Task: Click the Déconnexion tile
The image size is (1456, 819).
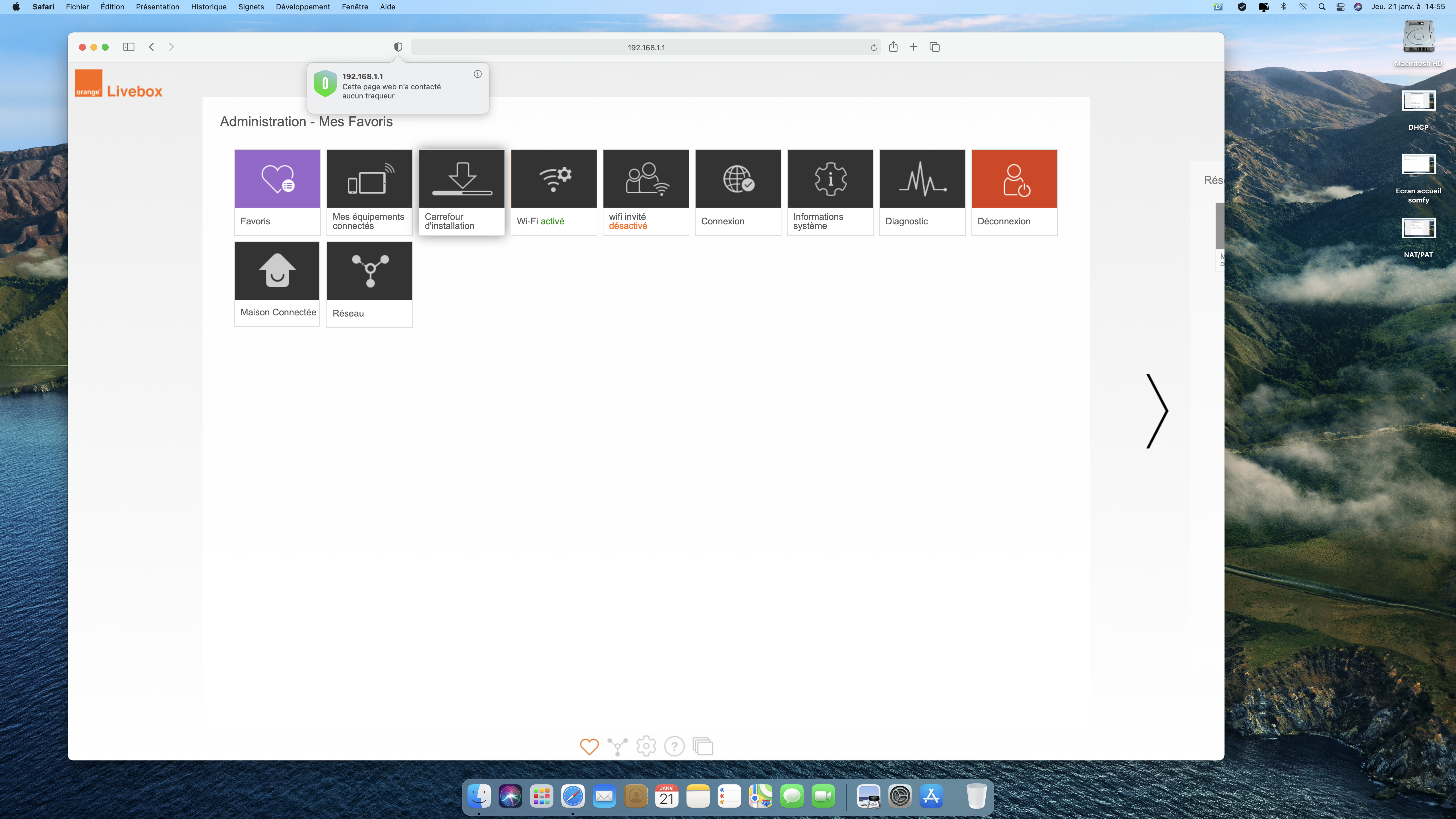Action: 1014,192
